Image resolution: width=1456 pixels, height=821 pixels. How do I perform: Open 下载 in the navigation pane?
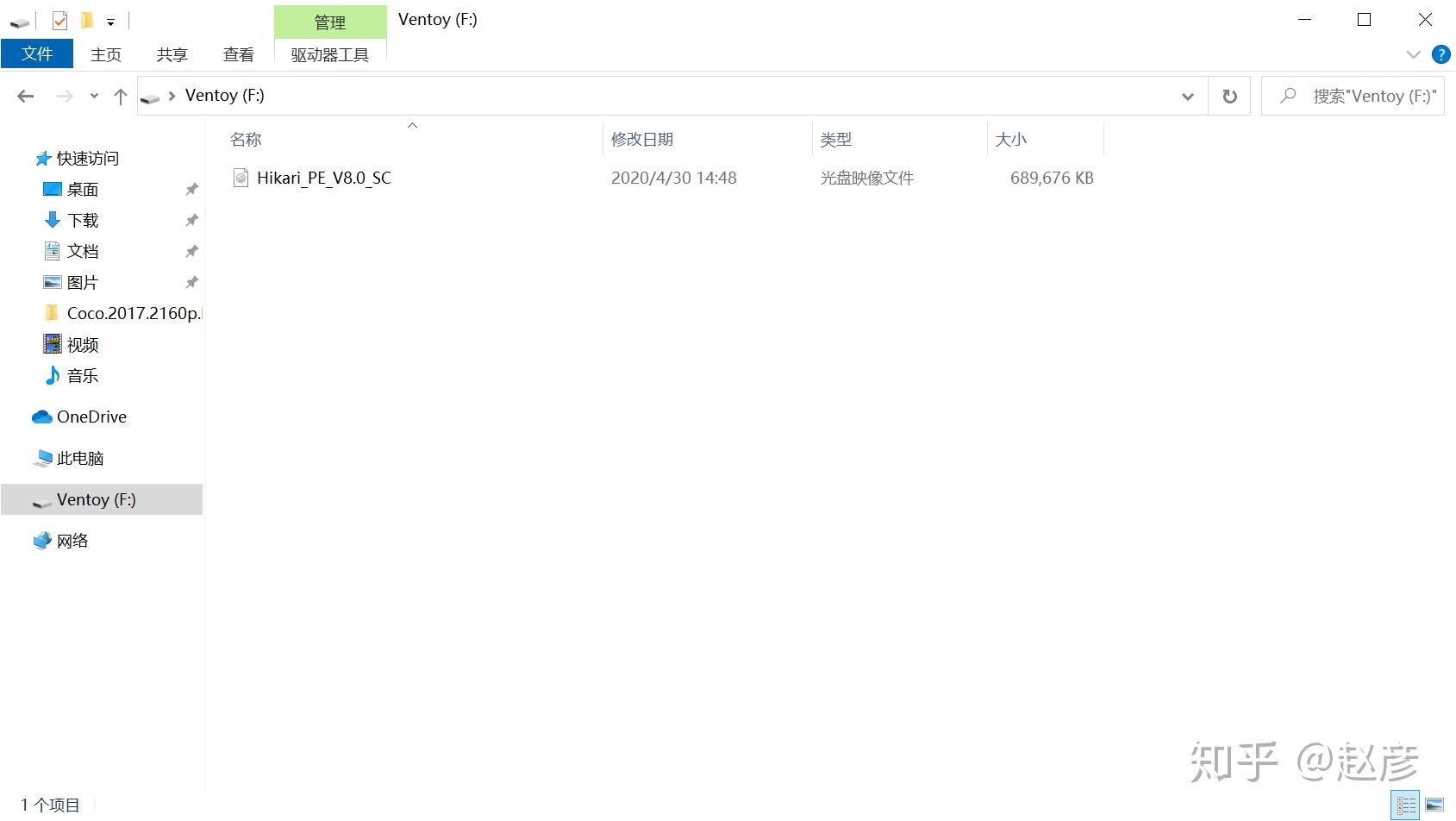point(83,220)
